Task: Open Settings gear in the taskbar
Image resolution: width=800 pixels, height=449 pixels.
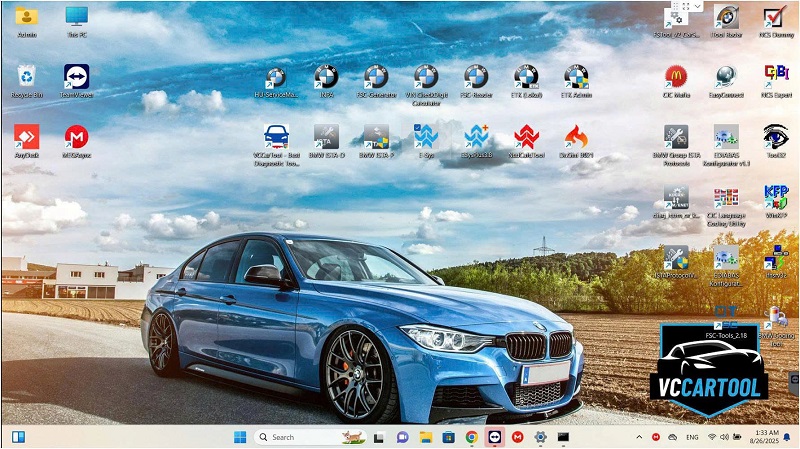Action: (x=541, y=437)
